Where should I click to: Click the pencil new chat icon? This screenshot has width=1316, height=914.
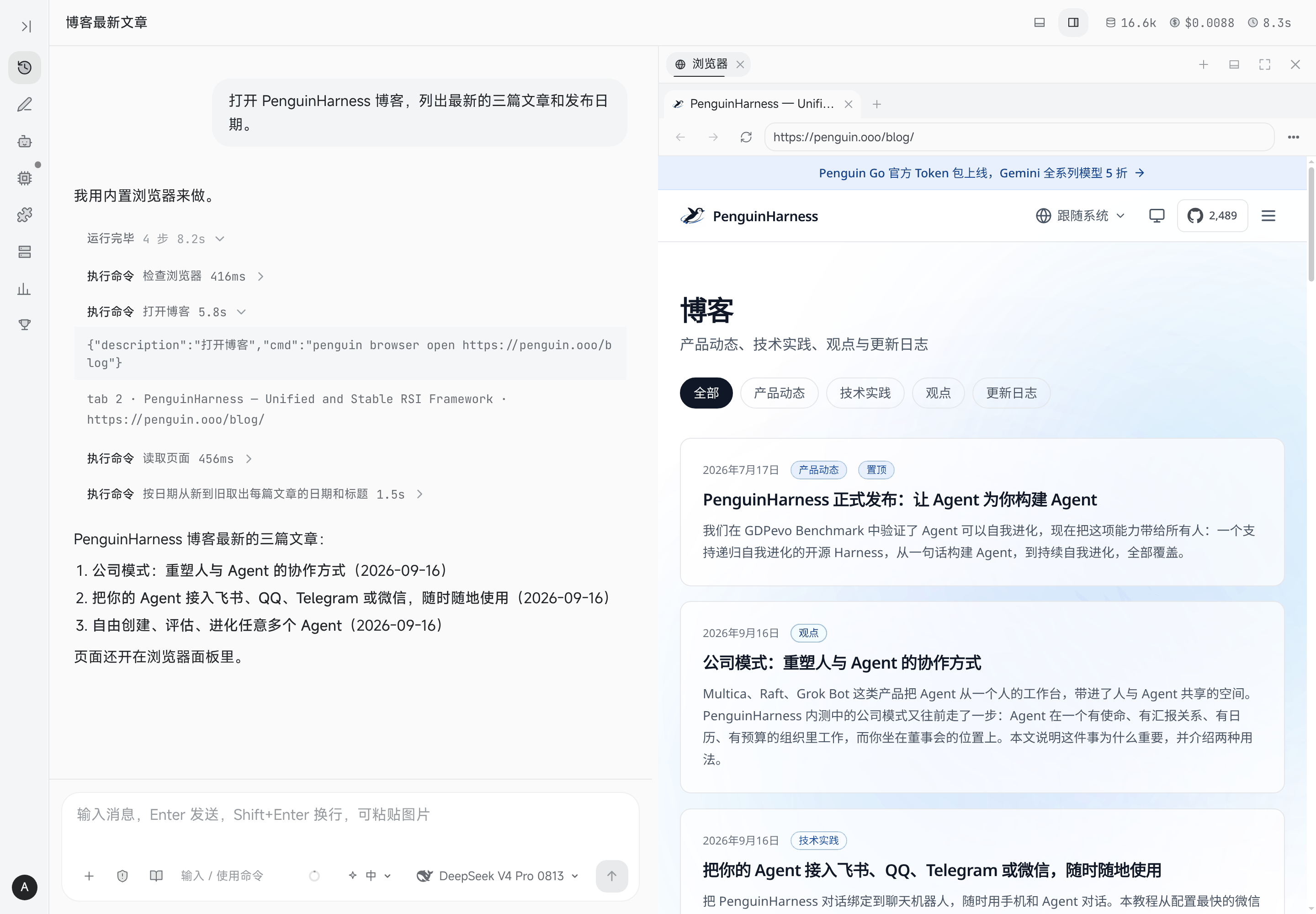coord(25,104)
